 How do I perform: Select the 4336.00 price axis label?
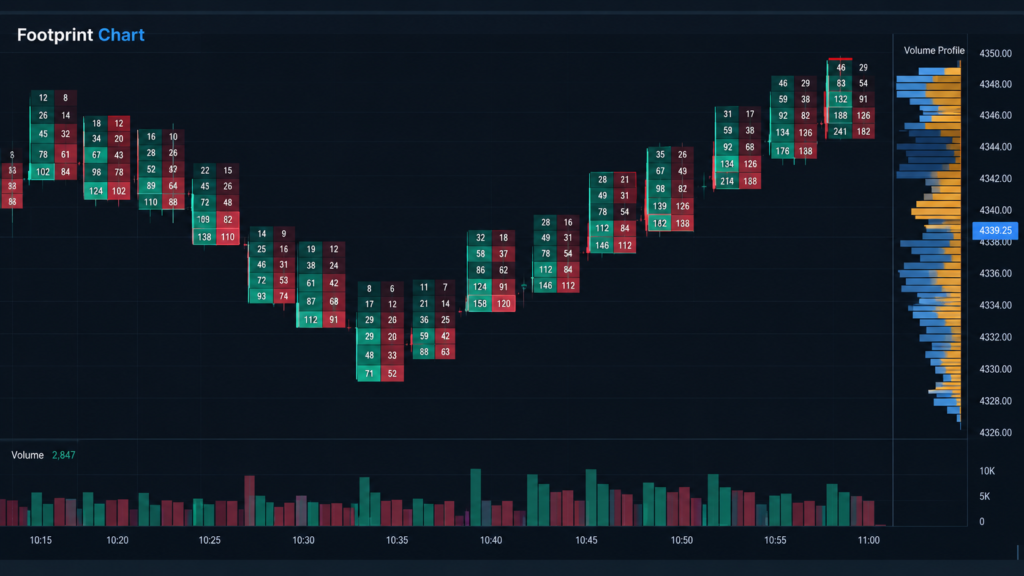[995, 274]
